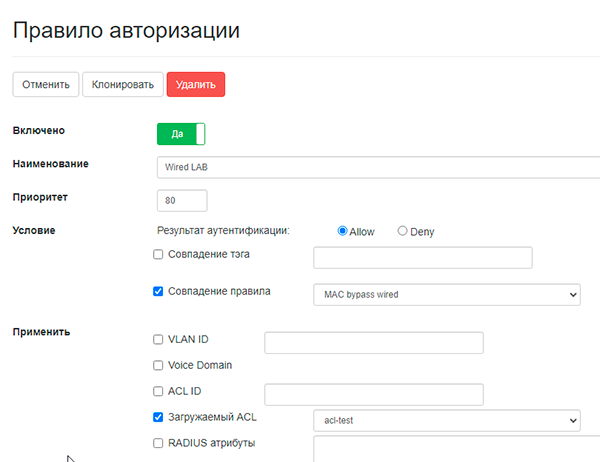Toggle the Включено switch showing Да

(x=181, y=134)
